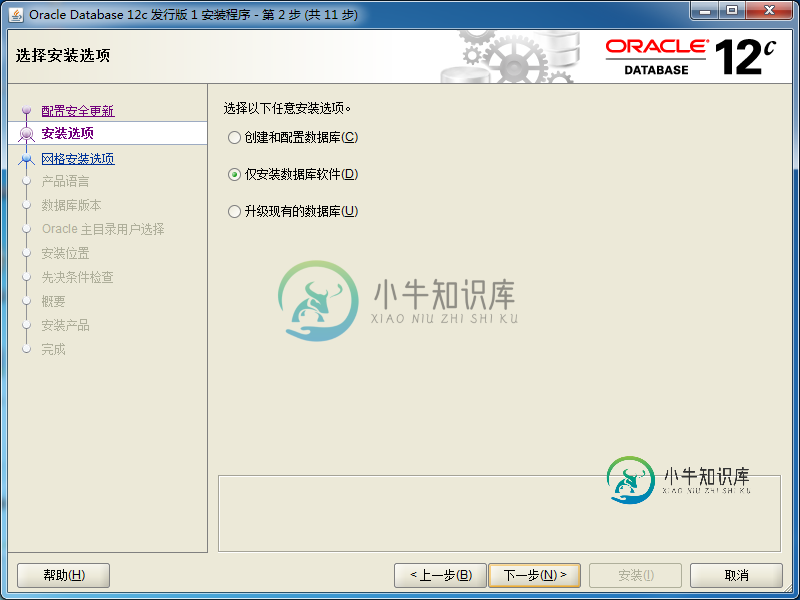The image size is (800, 600).
Task: Click the 选择安装选项 page heading
Action: [x=63, y=55]
